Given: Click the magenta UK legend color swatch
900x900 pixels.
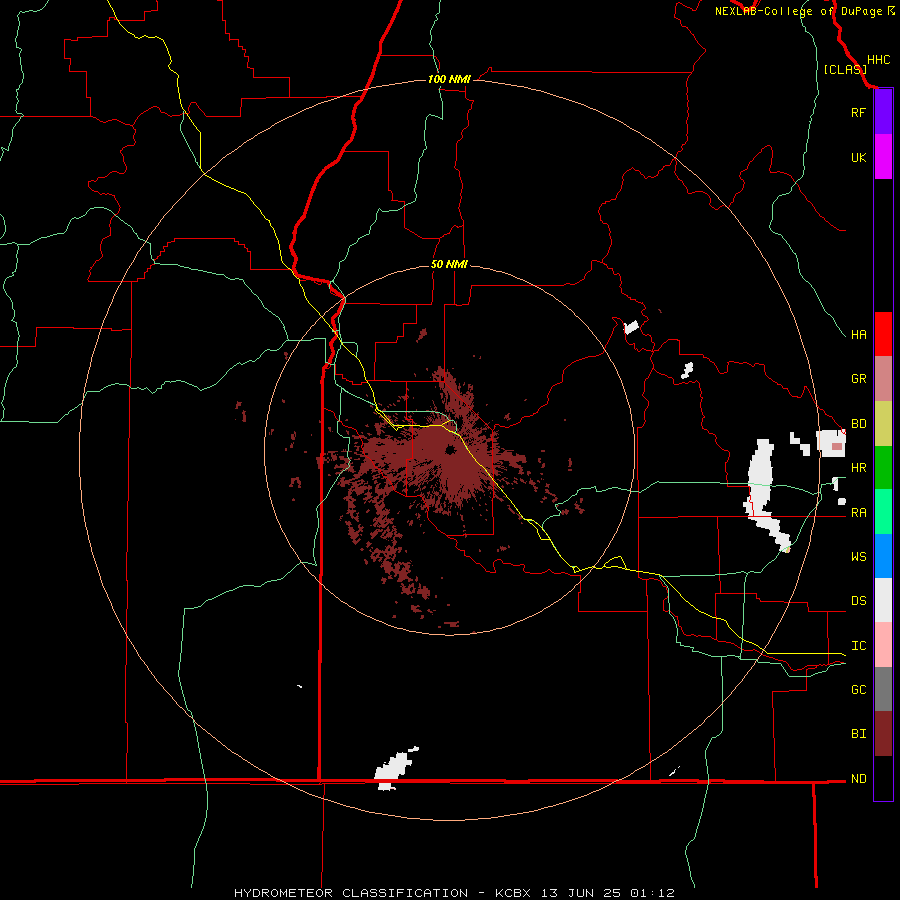Looking at the screenshot, I should [883, 157].
